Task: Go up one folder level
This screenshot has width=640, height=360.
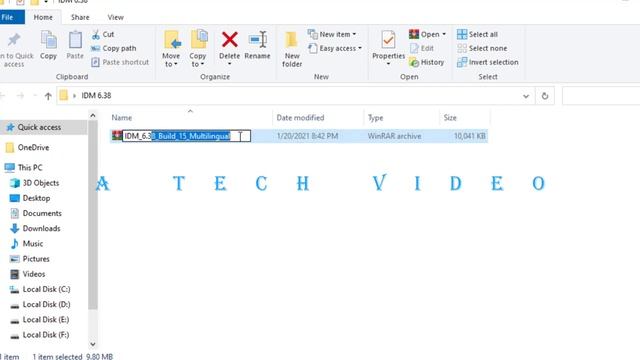Action: click(x=48, y=96)
